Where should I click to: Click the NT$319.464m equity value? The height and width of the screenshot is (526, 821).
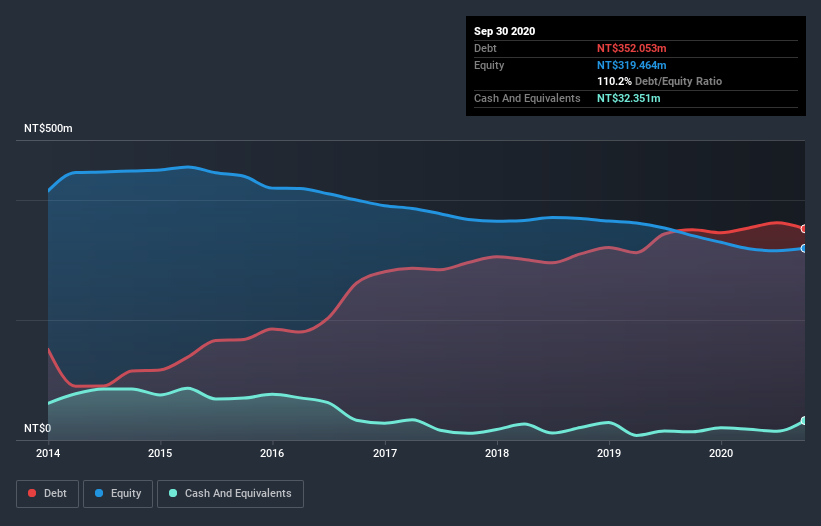[631, 65]
